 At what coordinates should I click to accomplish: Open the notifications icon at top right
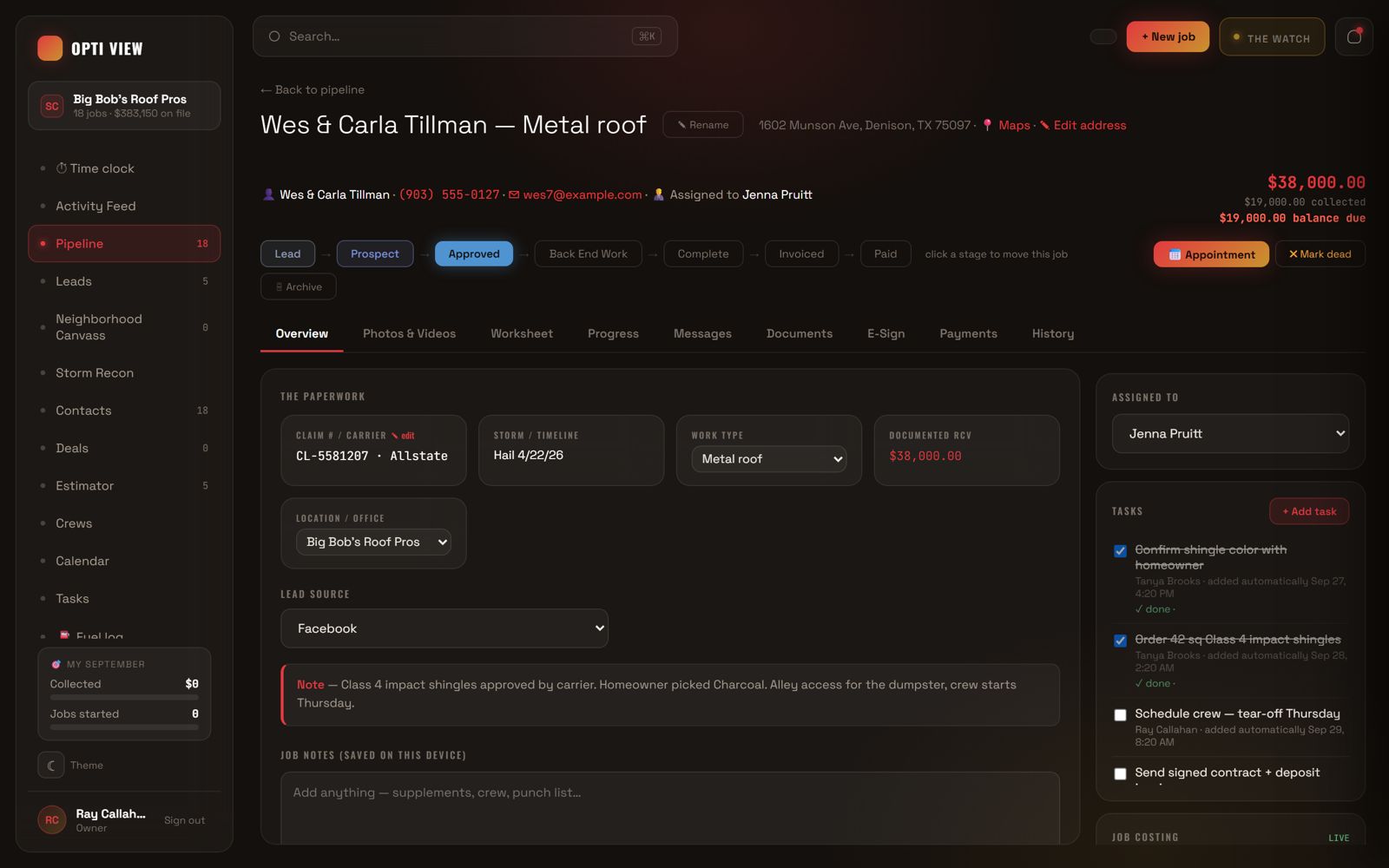(x=1353, y=36)
